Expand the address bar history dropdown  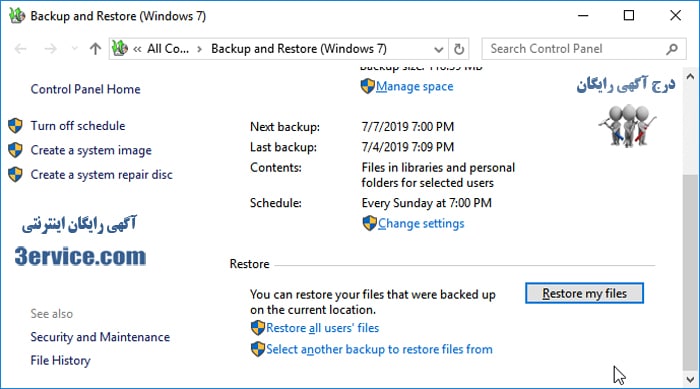(438, 49)
